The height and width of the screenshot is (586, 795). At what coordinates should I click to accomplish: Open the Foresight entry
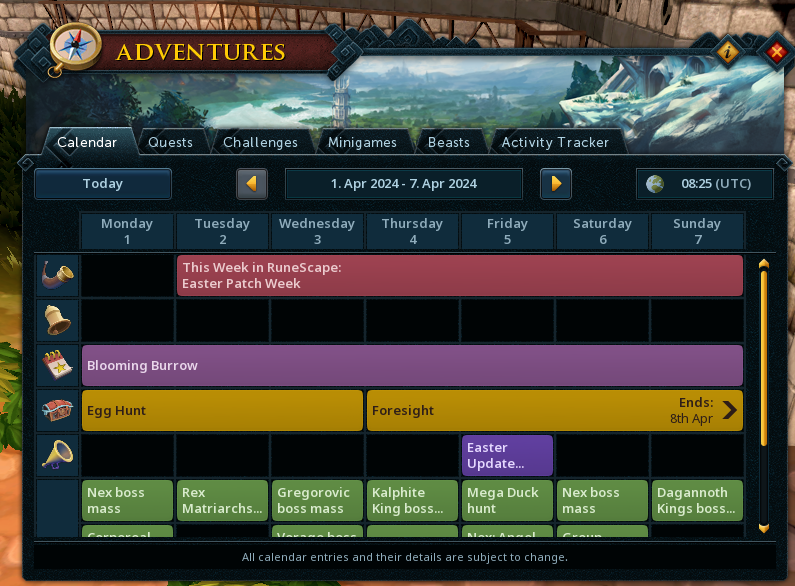pos(555,410)
